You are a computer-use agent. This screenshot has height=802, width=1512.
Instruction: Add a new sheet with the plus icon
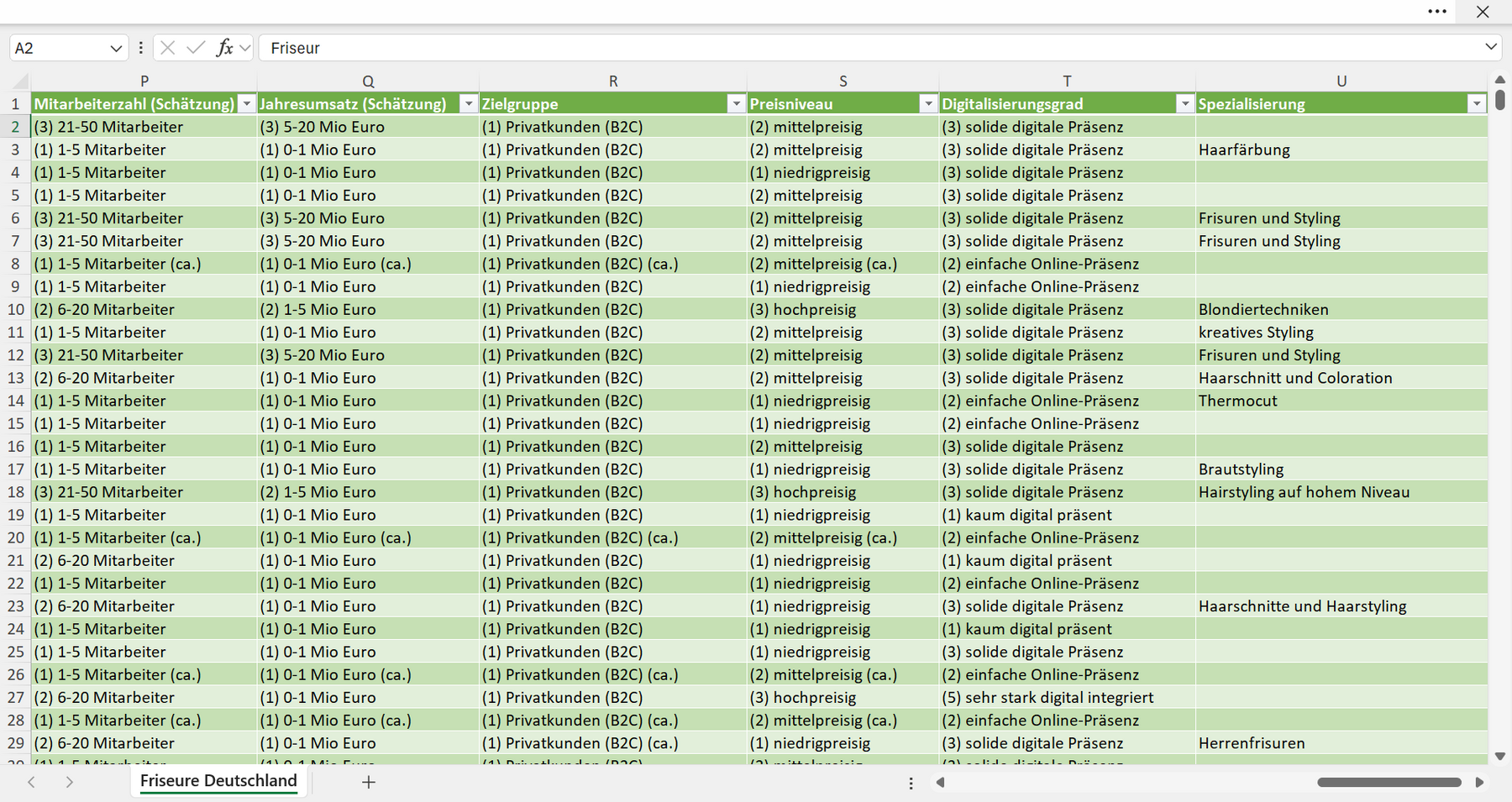(368, 782)
